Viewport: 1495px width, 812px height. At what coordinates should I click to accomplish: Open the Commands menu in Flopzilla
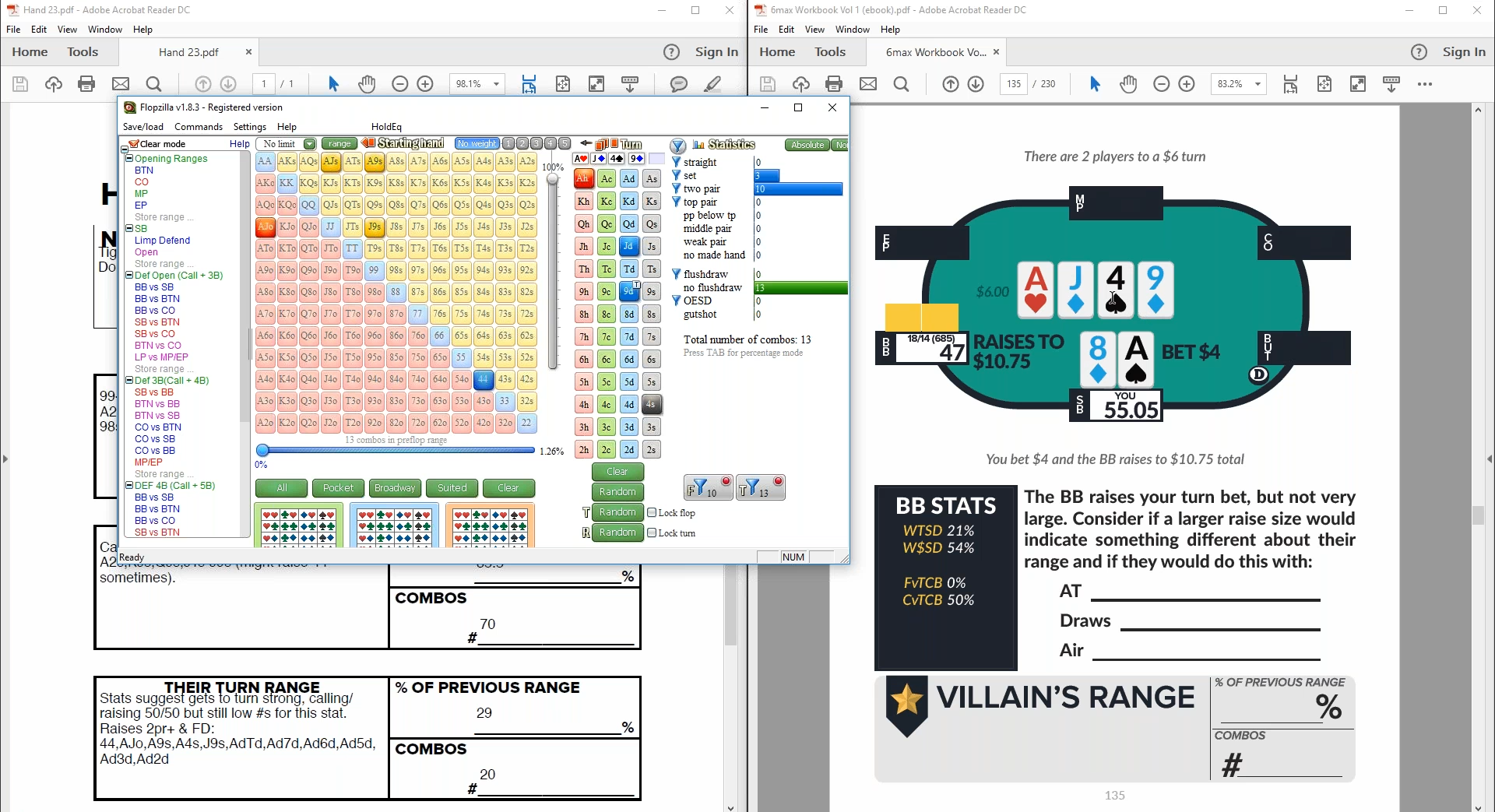pos(199,127)
